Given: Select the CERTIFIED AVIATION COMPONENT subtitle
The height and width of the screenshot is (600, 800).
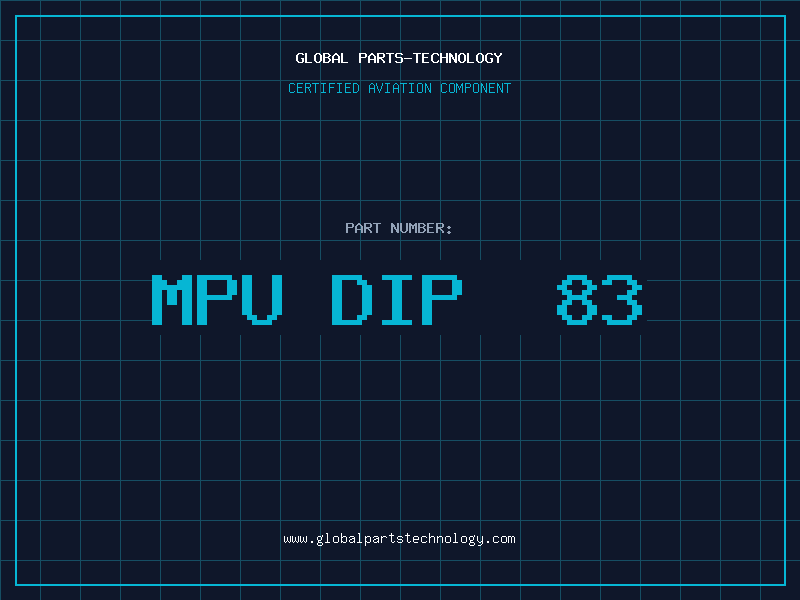Looking at the screenshot, I should [399, 88].
